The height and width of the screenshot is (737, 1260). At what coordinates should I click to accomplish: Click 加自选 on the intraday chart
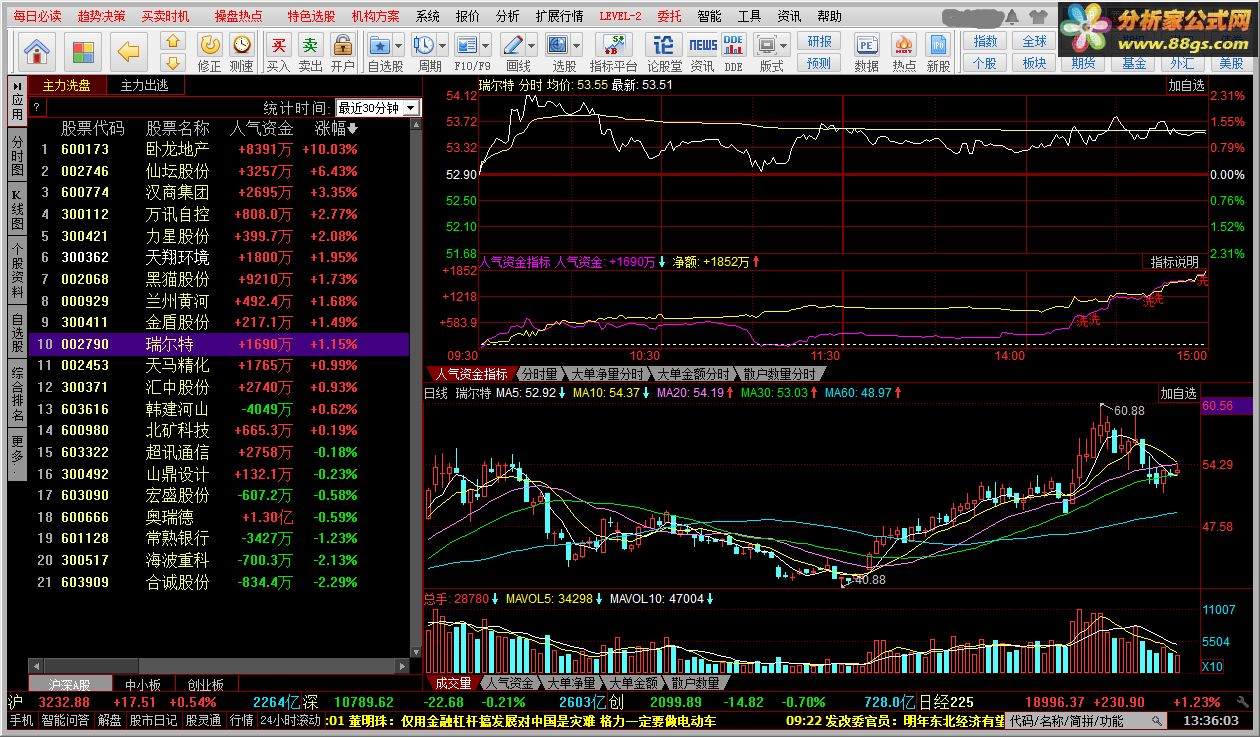coord(1187,85)
